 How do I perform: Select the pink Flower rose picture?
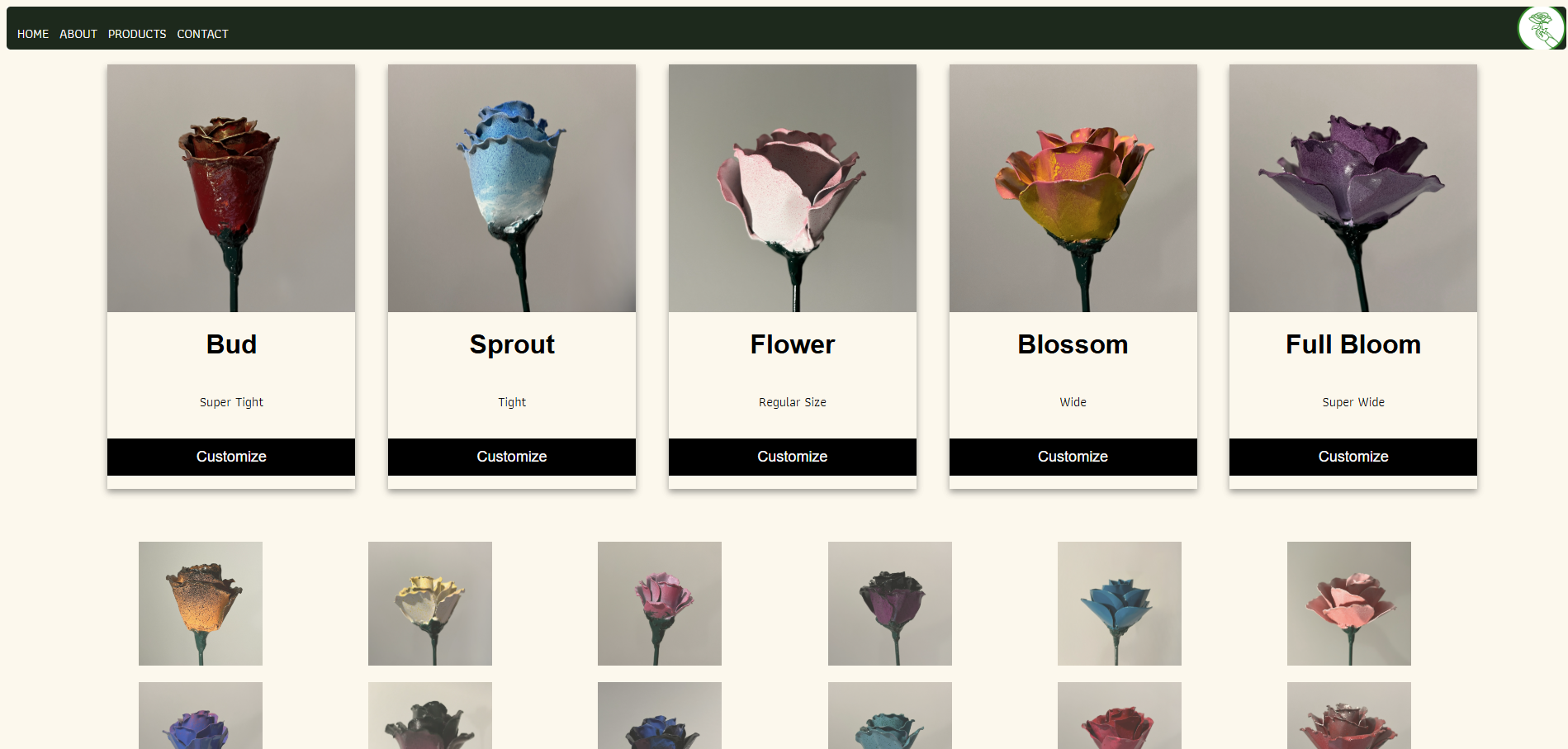792,188
